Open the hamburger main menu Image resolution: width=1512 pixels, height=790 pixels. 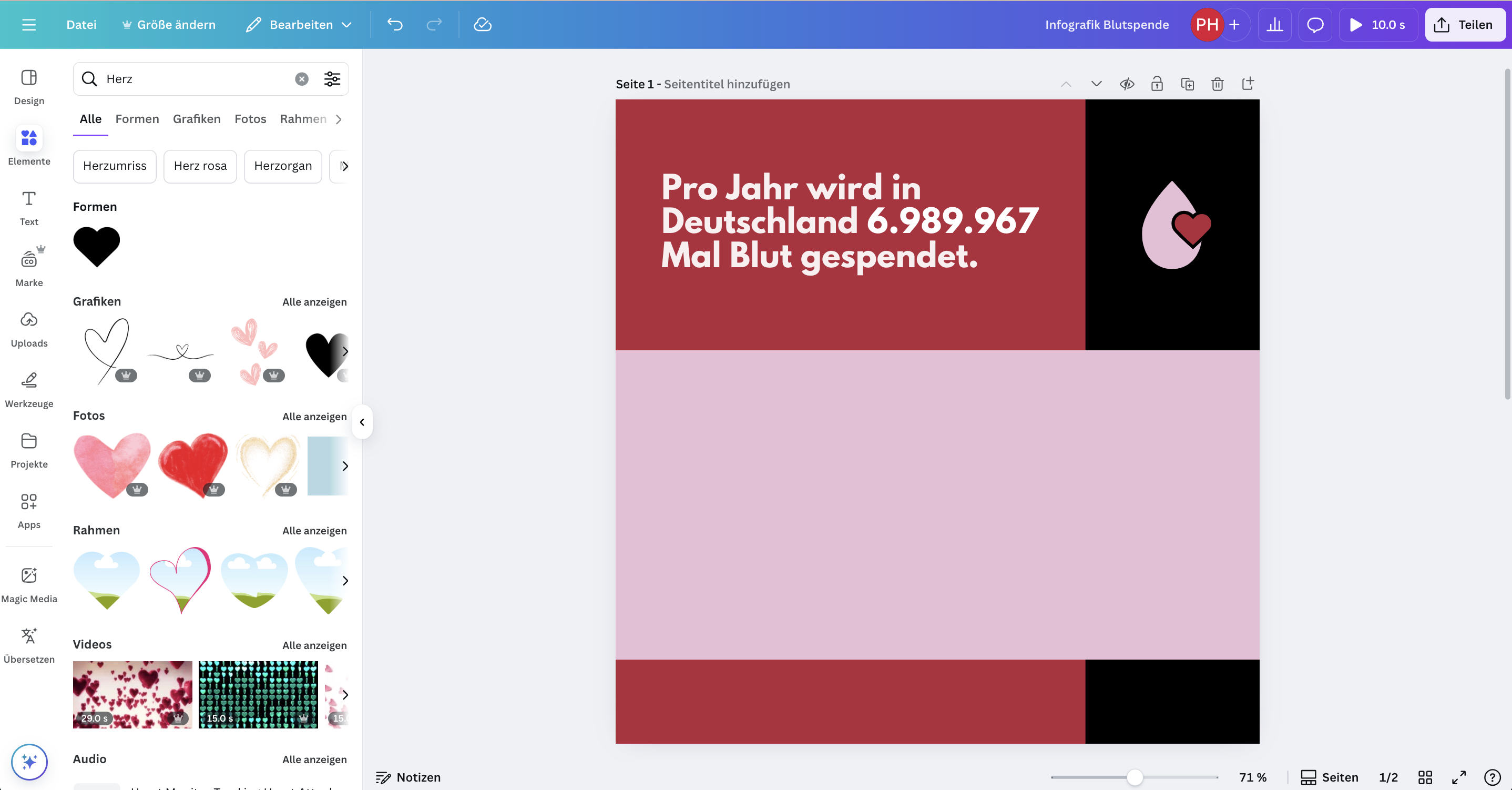tap(29, 25)
